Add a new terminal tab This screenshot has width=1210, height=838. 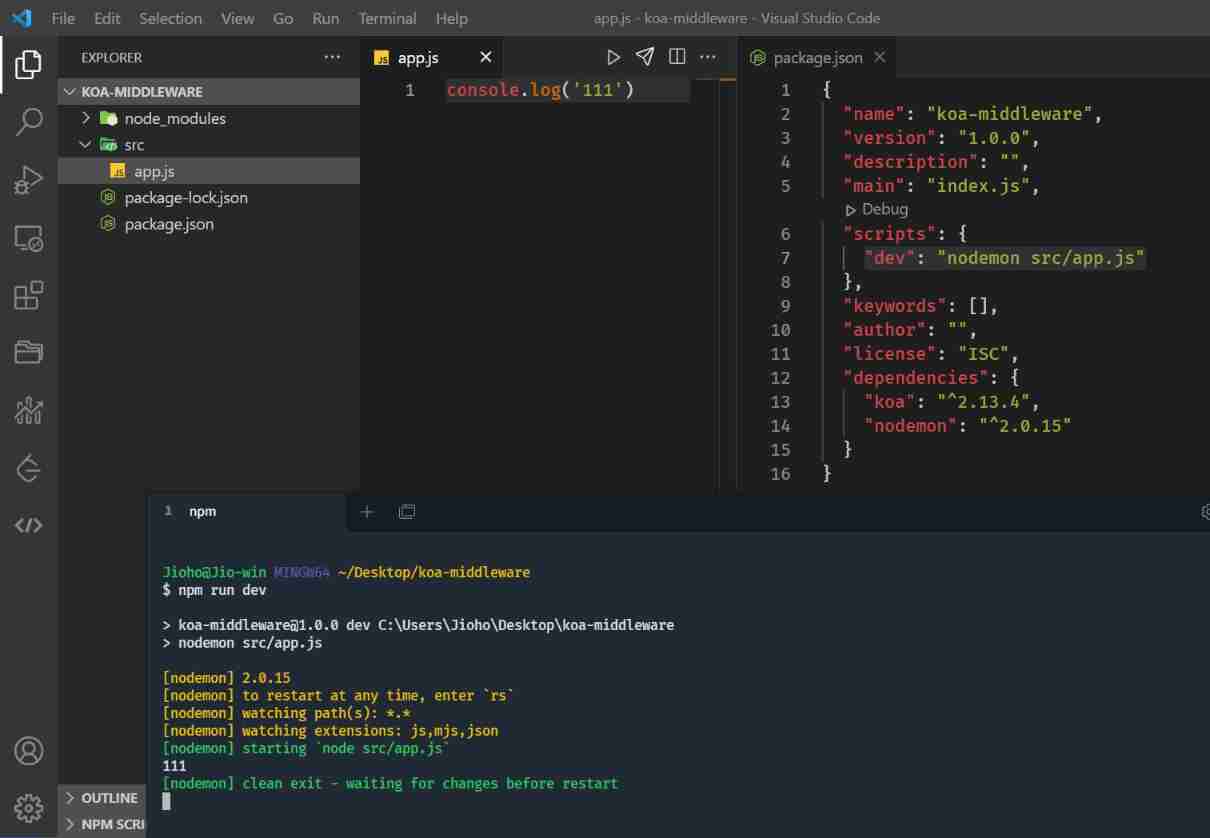click(367, 512)
